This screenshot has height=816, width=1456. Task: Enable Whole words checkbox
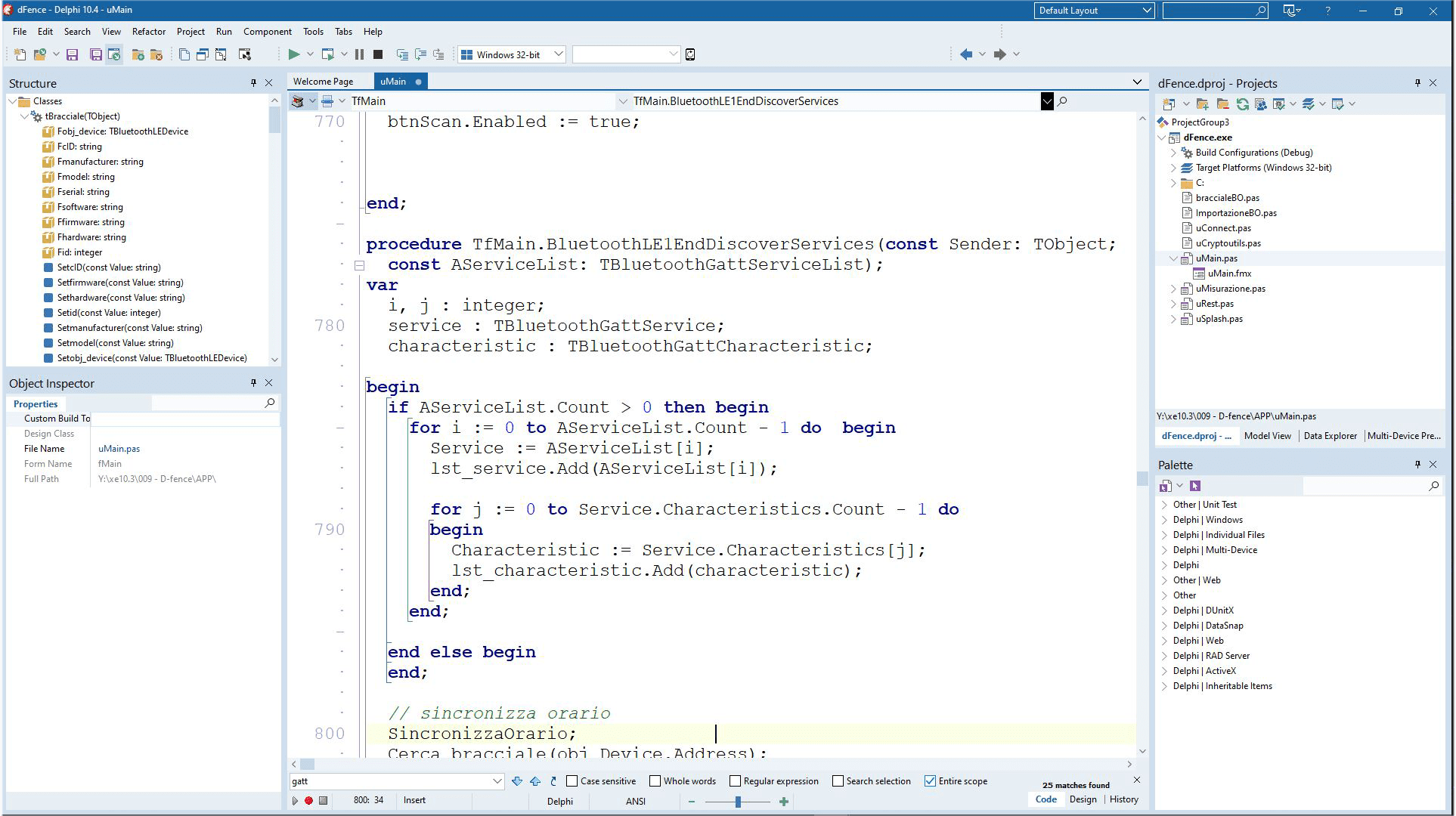click(655, 781)
